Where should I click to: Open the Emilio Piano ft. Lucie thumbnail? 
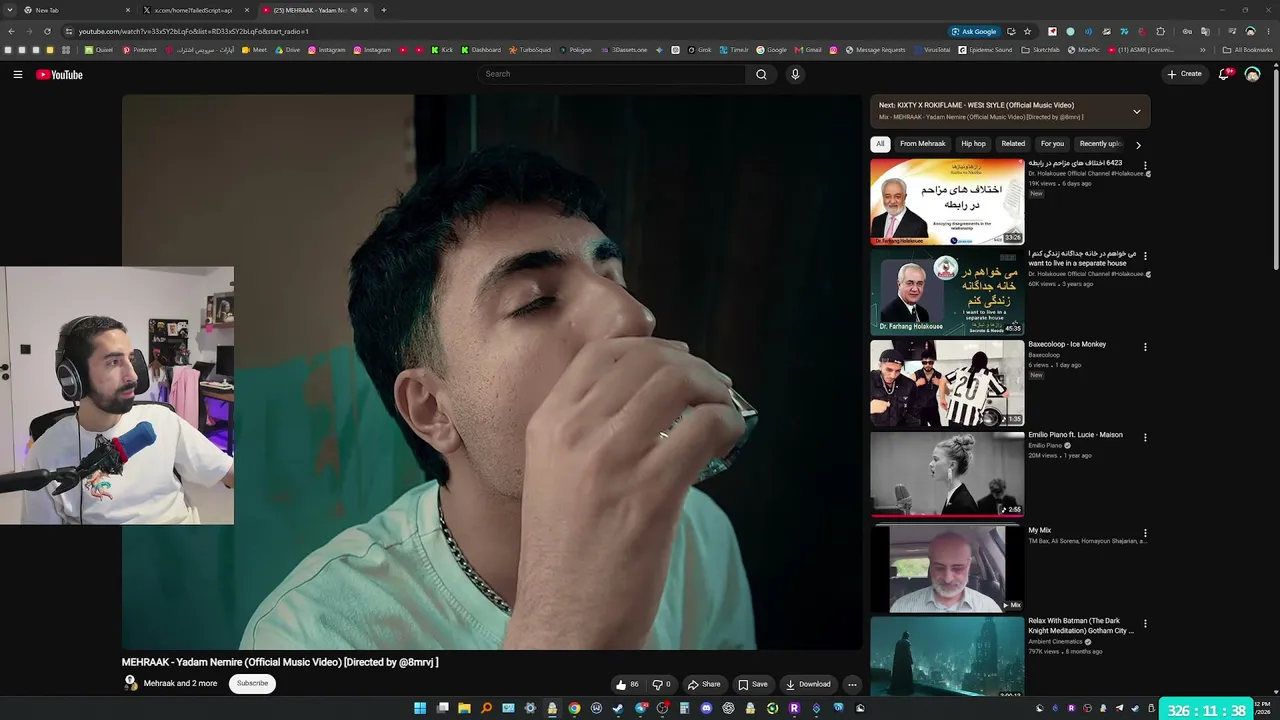pyautogui.click(x=947, y=474)
